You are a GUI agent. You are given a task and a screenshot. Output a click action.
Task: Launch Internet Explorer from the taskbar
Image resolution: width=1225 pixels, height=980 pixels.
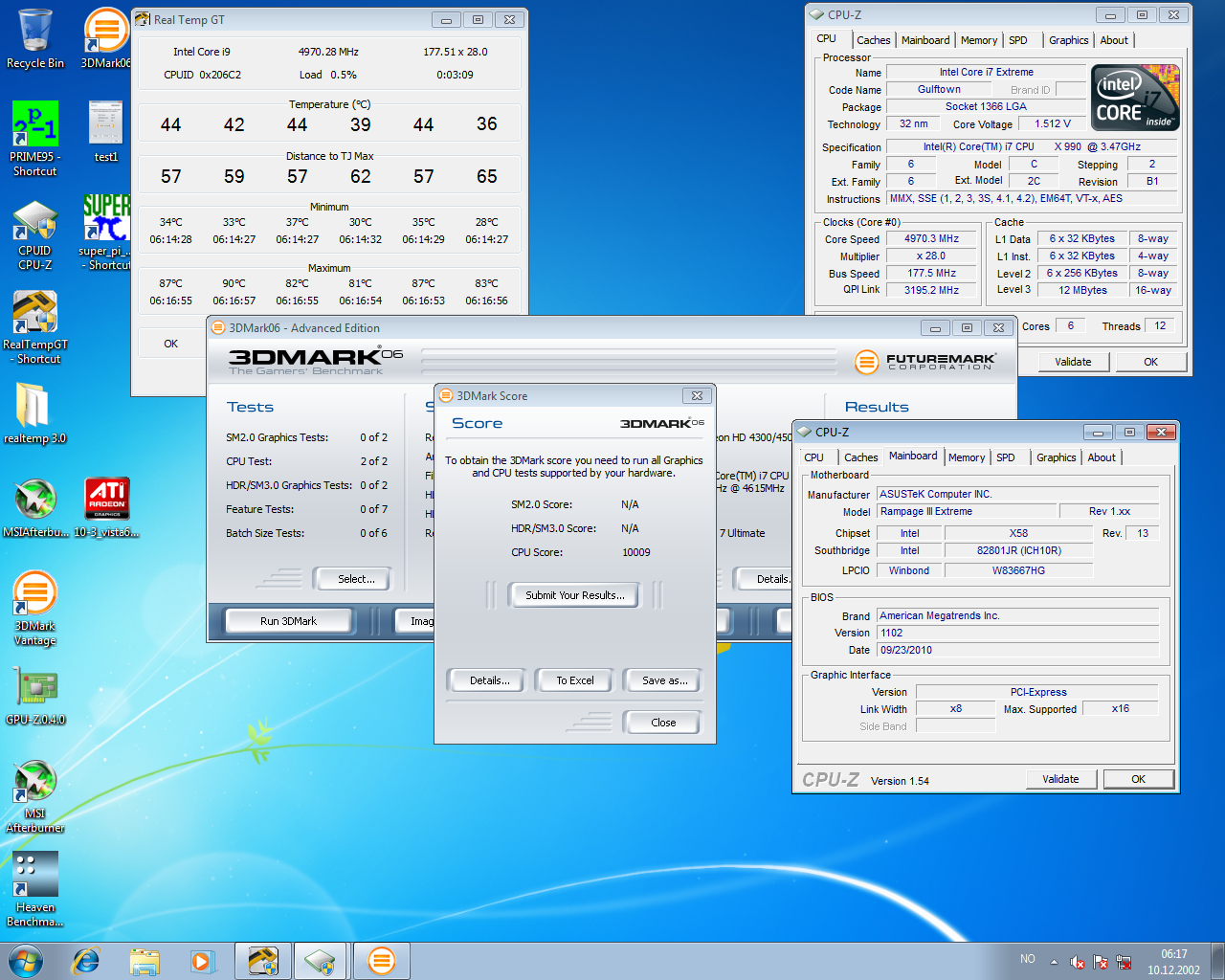[x=86, y=961]
